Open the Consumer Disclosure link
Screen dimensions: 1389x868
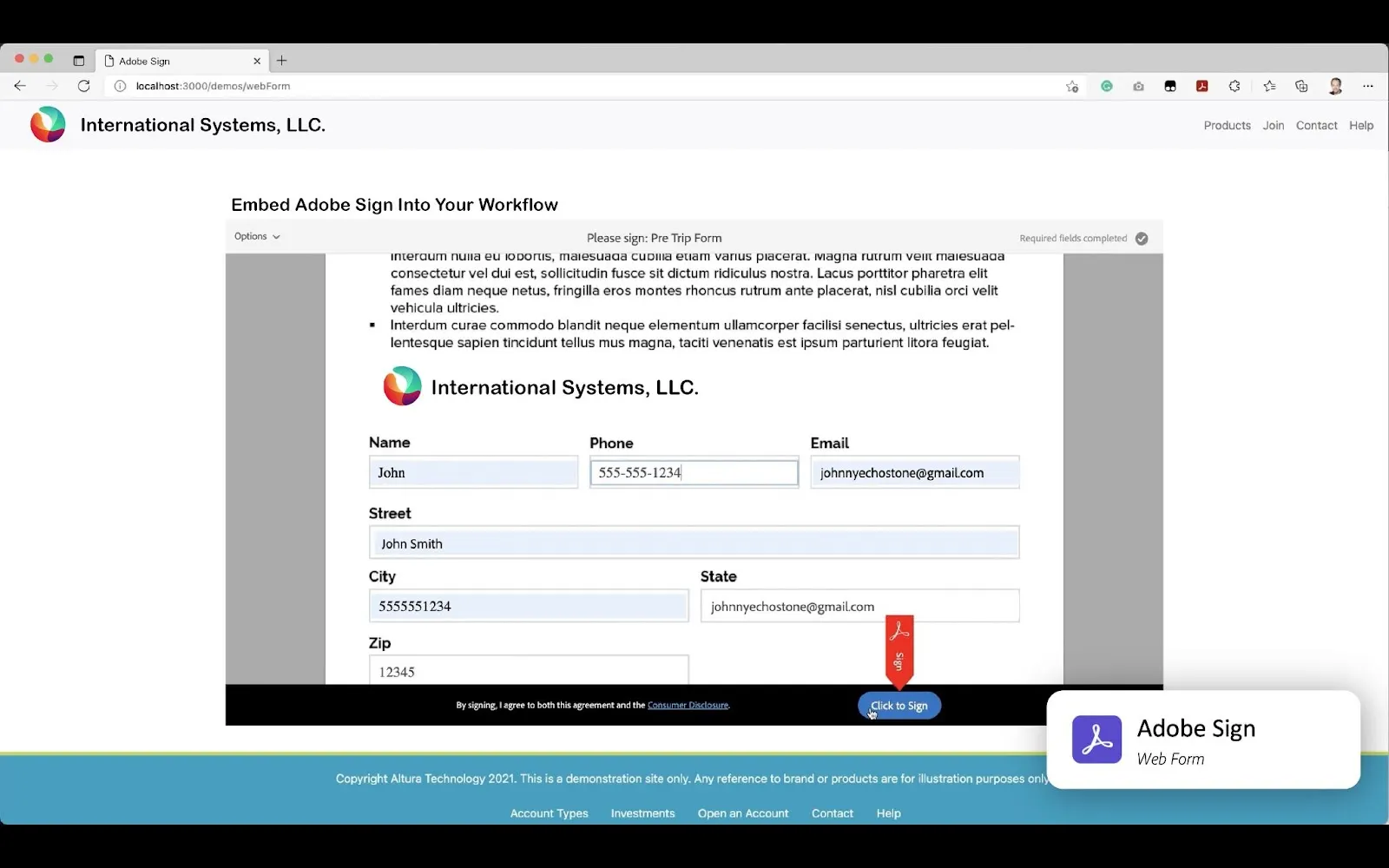tap(688, 706)
